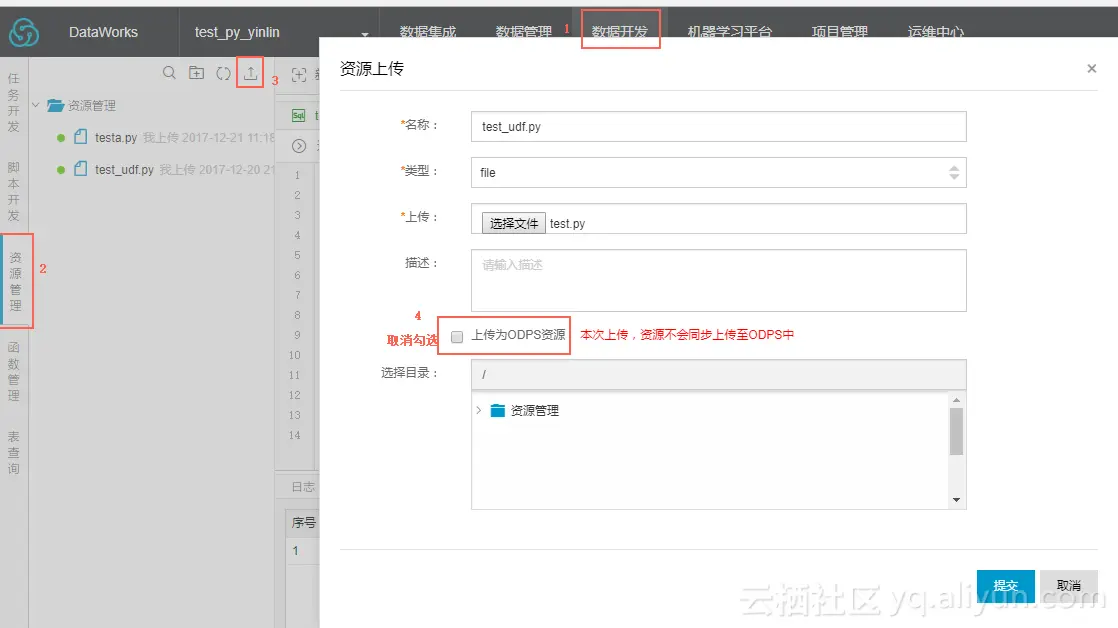Click the 选择目录 path field
The width and height of the screenshot is (1118, 628).
tap(718, 374)
